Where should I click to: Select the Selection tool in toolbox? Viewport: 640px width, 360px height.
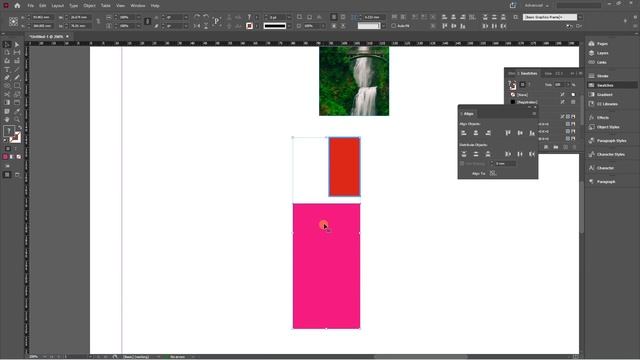pyautogui.click(x=7, y=44)
